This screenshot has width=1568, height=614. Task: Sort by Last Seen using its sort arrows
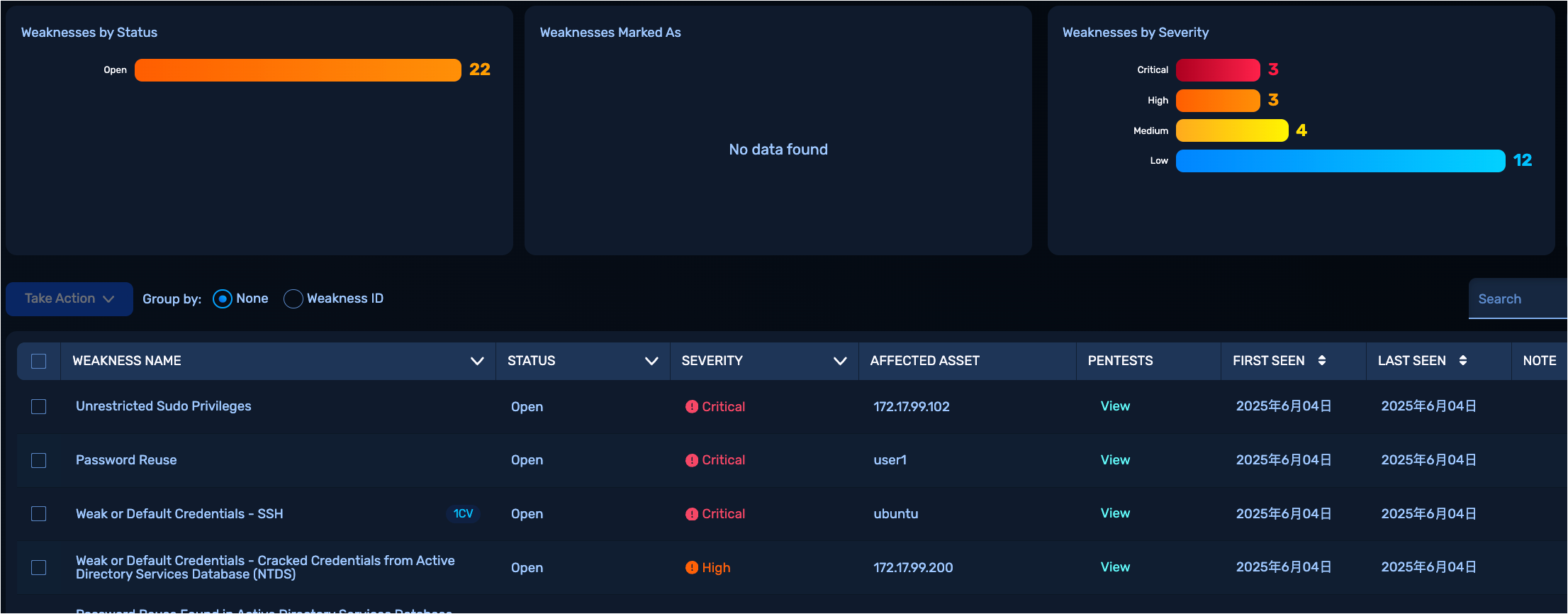tap(1462, 360)
